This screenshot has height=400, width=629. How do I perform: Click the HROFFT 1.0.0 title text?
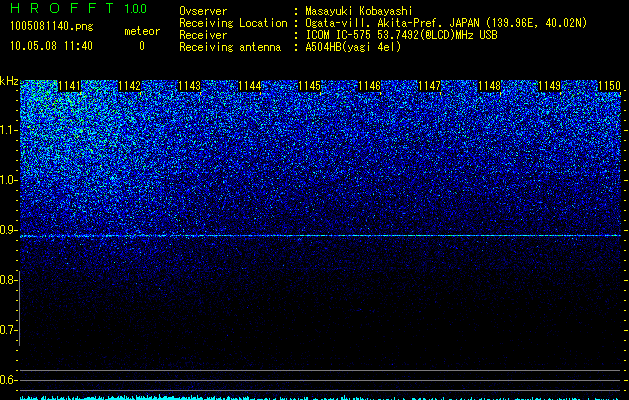78,8
